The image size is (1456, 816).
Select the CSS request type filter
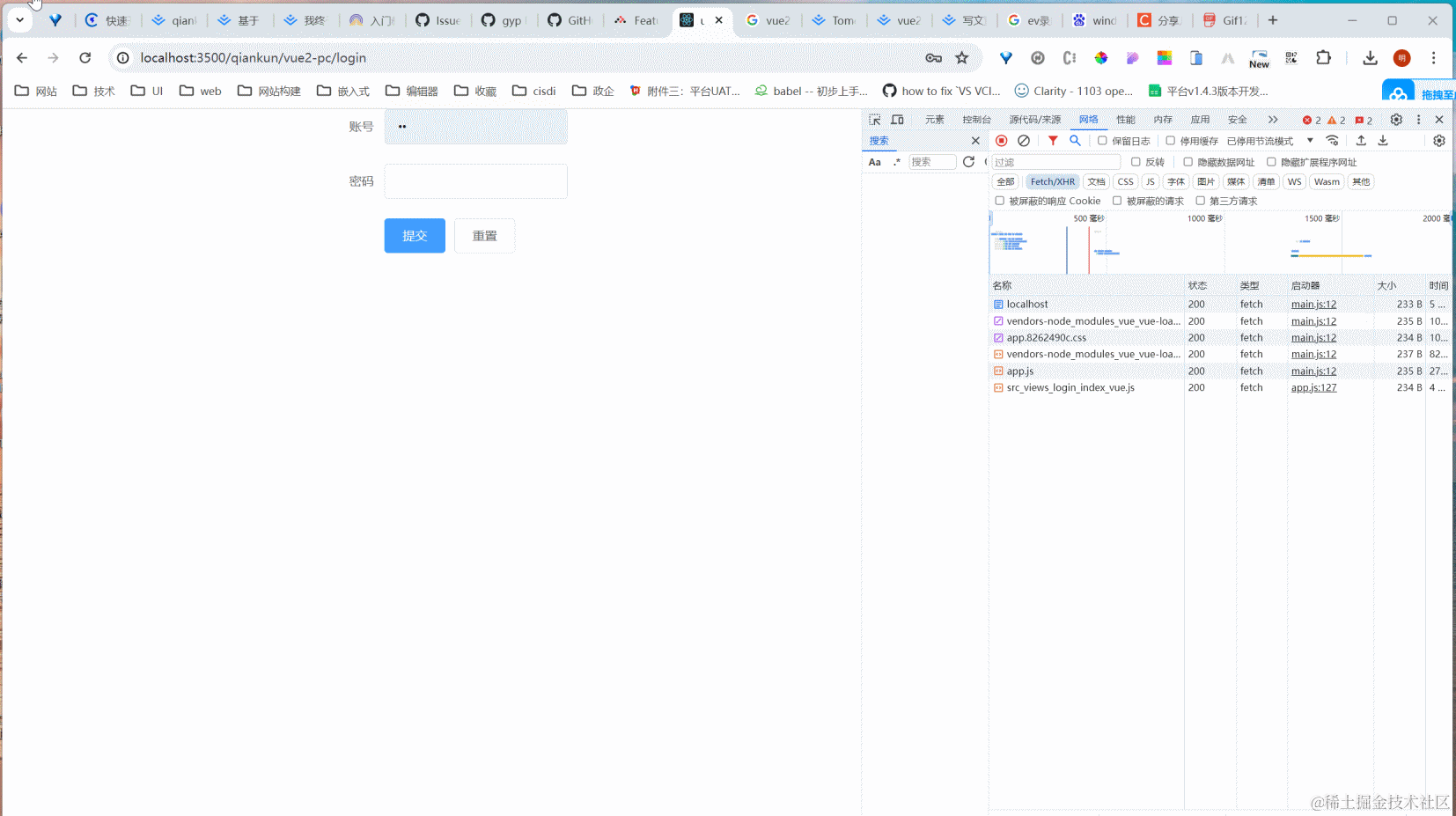click(x=1125, y=181)
